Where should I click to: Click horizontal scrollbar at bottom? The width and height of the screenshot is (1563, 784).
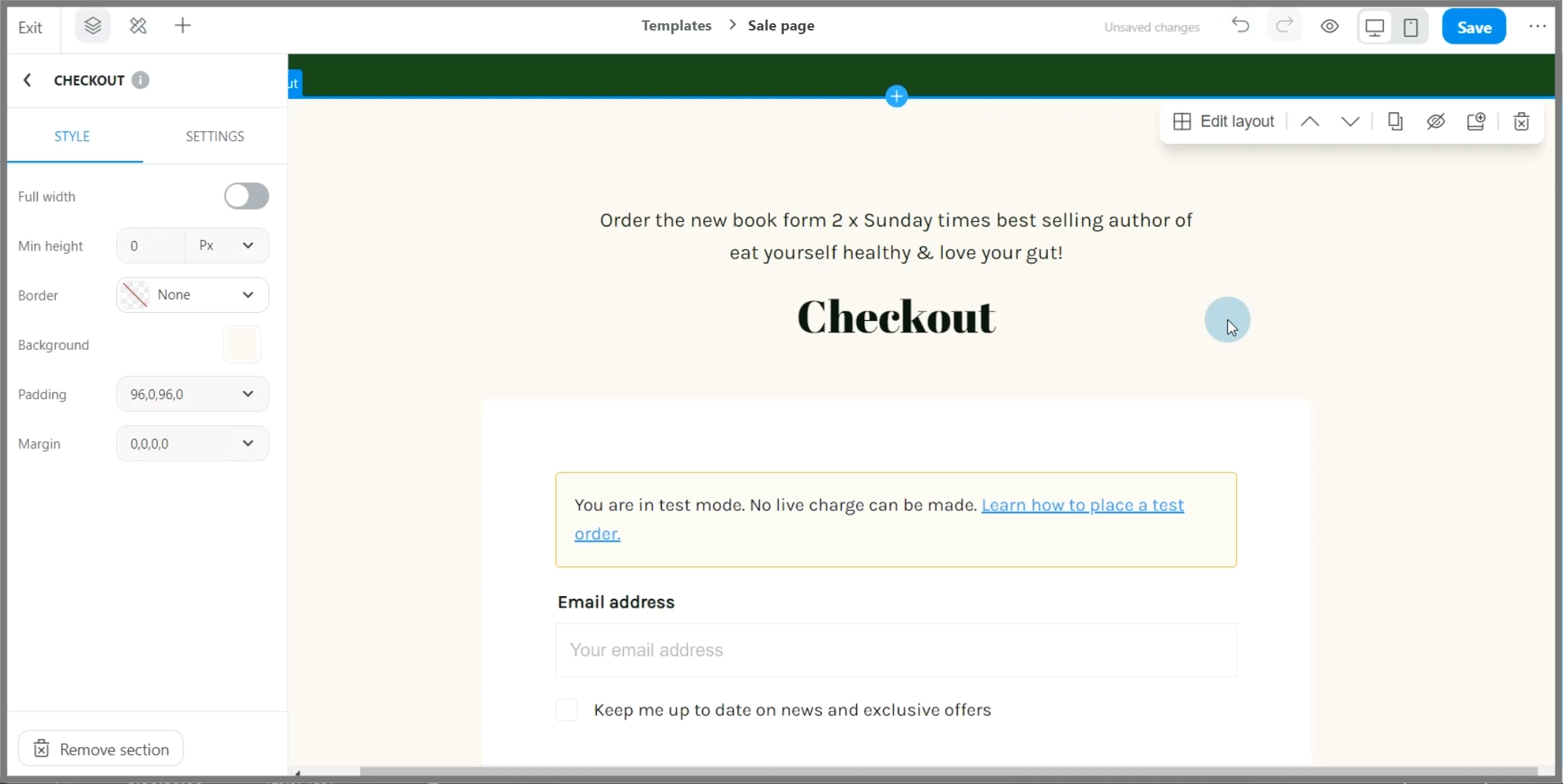[x=948, y=771]
